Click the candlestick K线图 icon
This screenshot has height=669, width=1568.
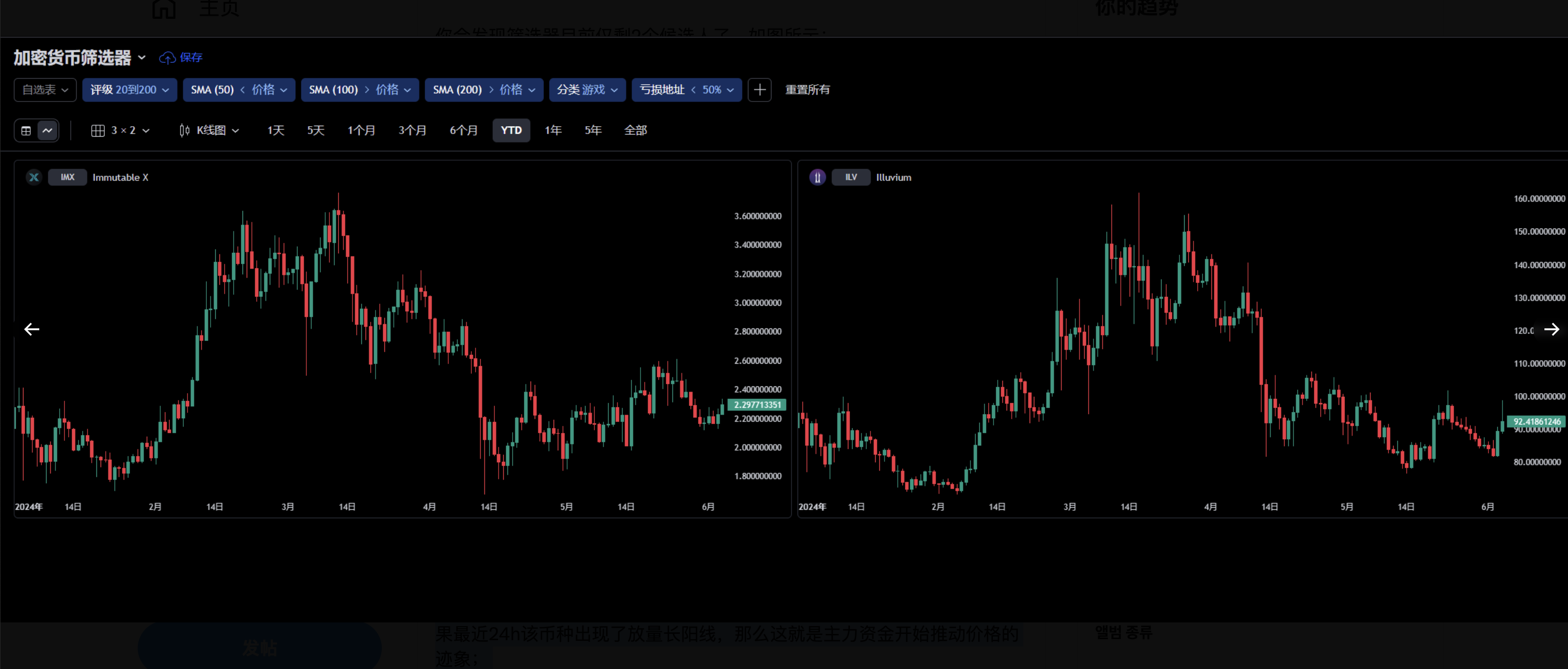click(x=184, y=130)
